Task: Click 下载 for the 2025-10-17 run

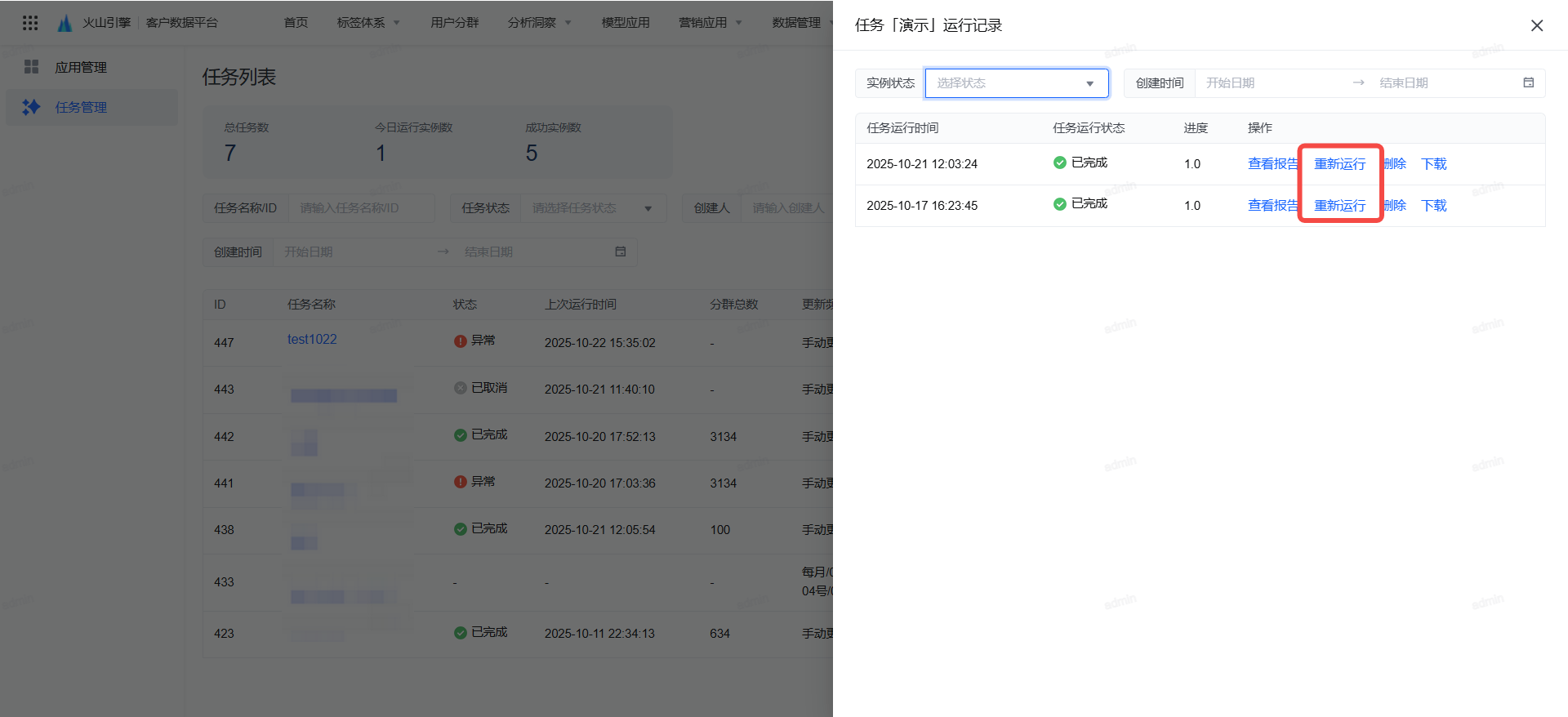Action: pyautogui.click(x=1433, y=206)
